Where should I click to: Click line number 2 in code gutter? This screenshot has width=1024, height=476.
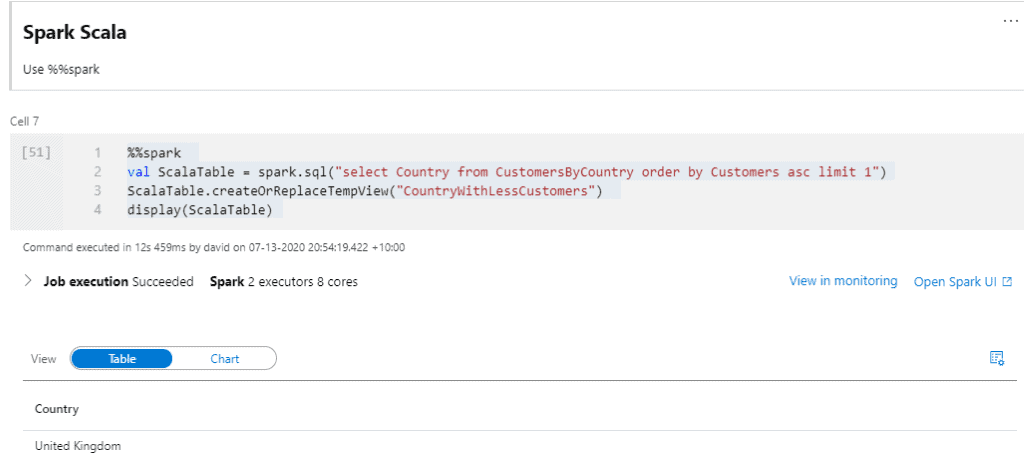coord(97,172)
